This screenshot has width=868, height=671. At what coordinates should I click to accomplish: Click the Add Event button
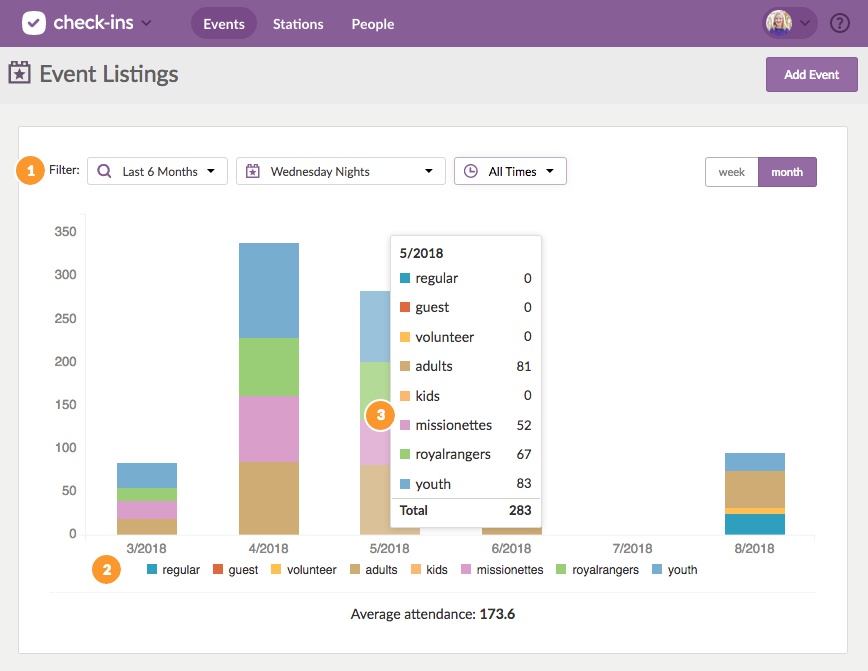coord(811,74)
